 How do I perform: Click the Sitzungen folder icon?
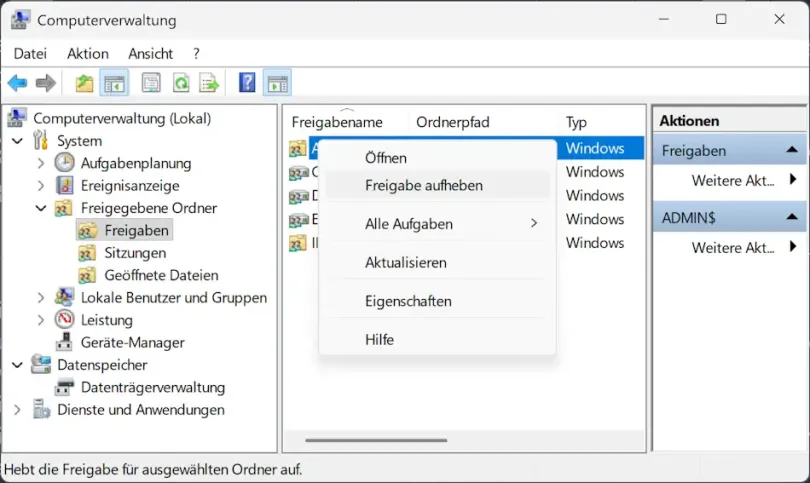[x=87, y=253]
